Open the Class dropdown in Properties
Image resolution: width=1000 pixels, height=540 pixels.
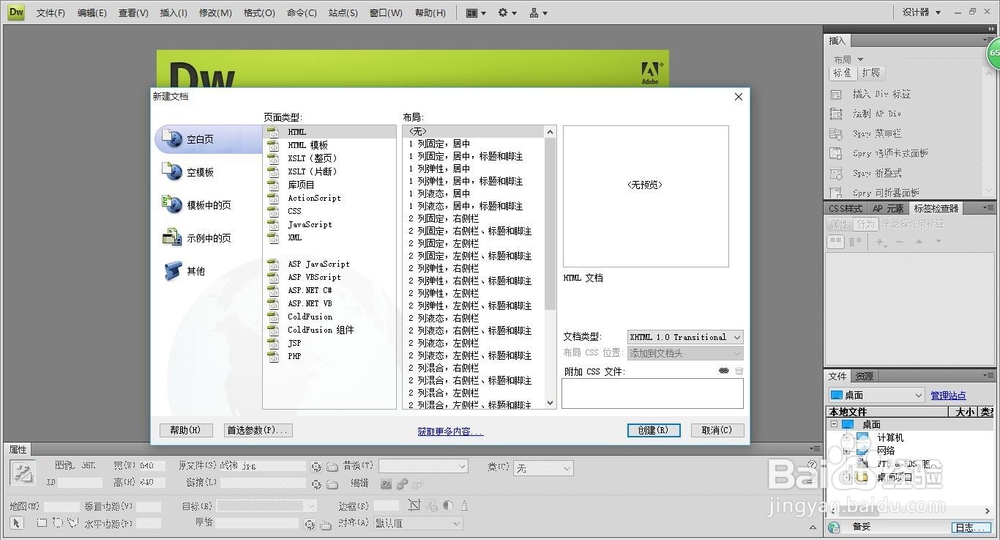click(541, 469)
